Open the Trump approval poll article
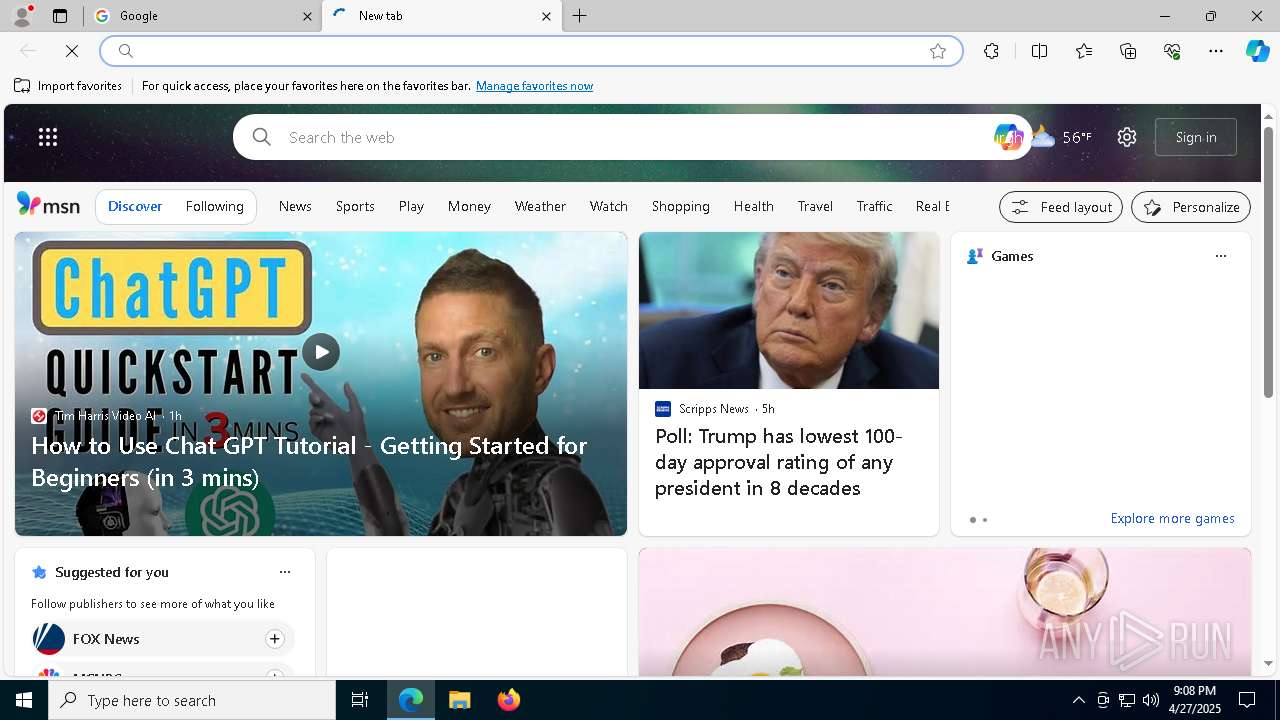Image resolution: width=1280 pixels, height=720 pixels. coord(779,462)
